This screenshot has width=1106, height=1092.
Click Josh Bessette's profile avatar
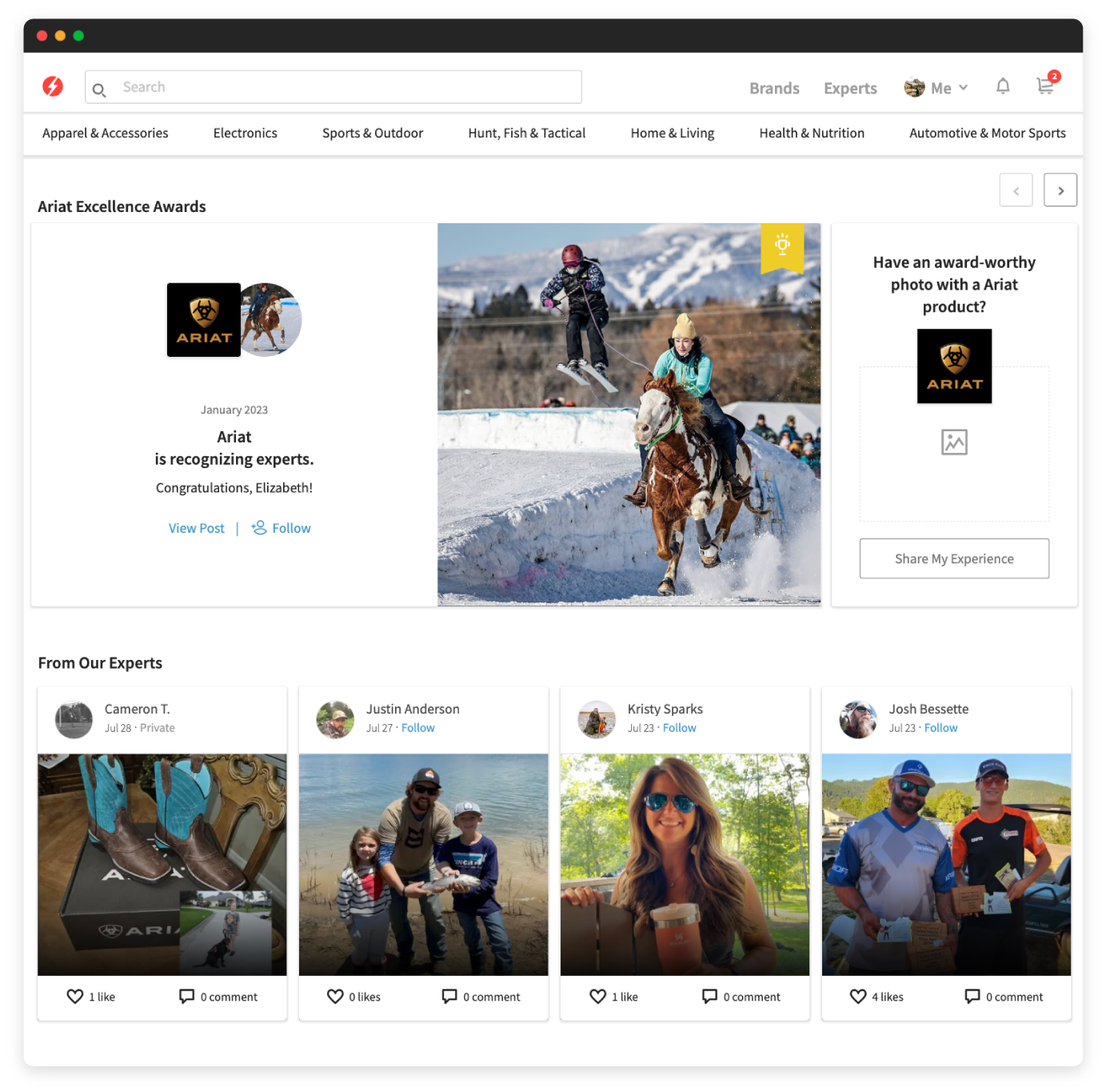pyautogui.click(x=858, y=719)
